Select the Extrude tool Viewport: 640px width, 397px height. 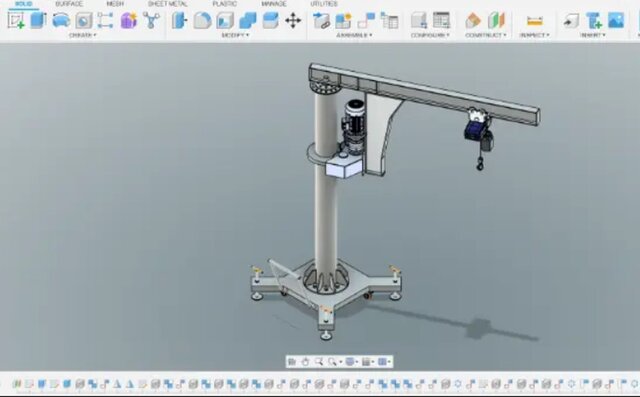(38, 20)
